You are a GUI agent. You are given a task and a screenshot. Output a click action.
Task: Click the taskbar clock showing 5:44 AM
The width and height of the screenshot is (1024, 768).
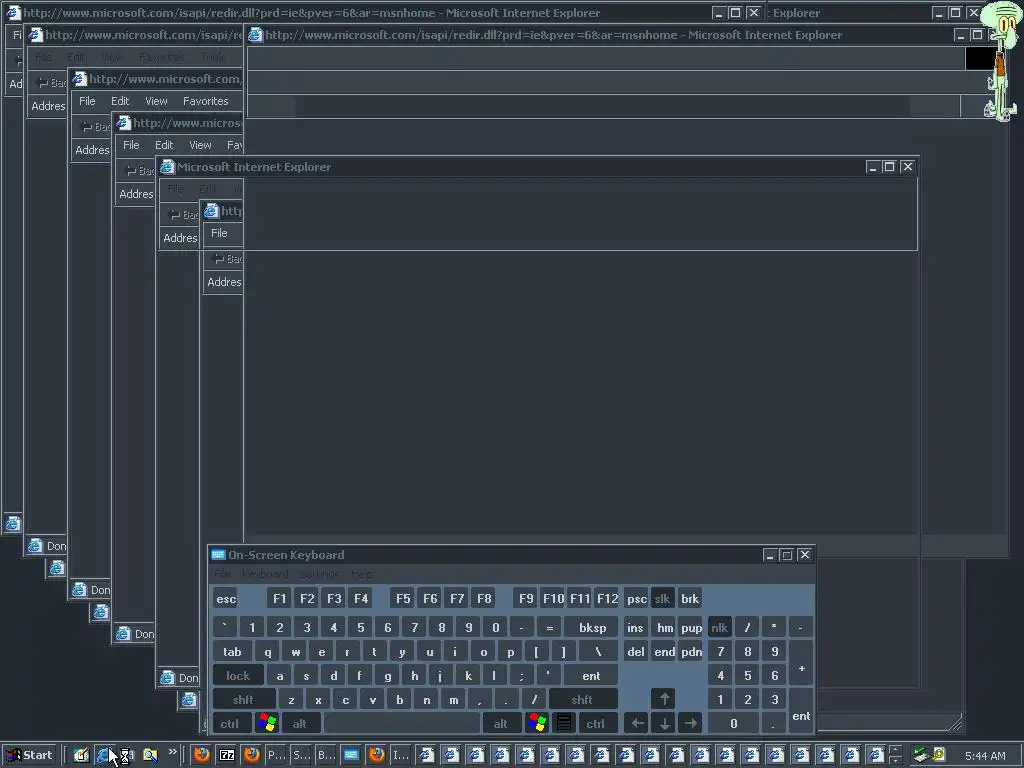pyautogui.click(x=985, y=756)
